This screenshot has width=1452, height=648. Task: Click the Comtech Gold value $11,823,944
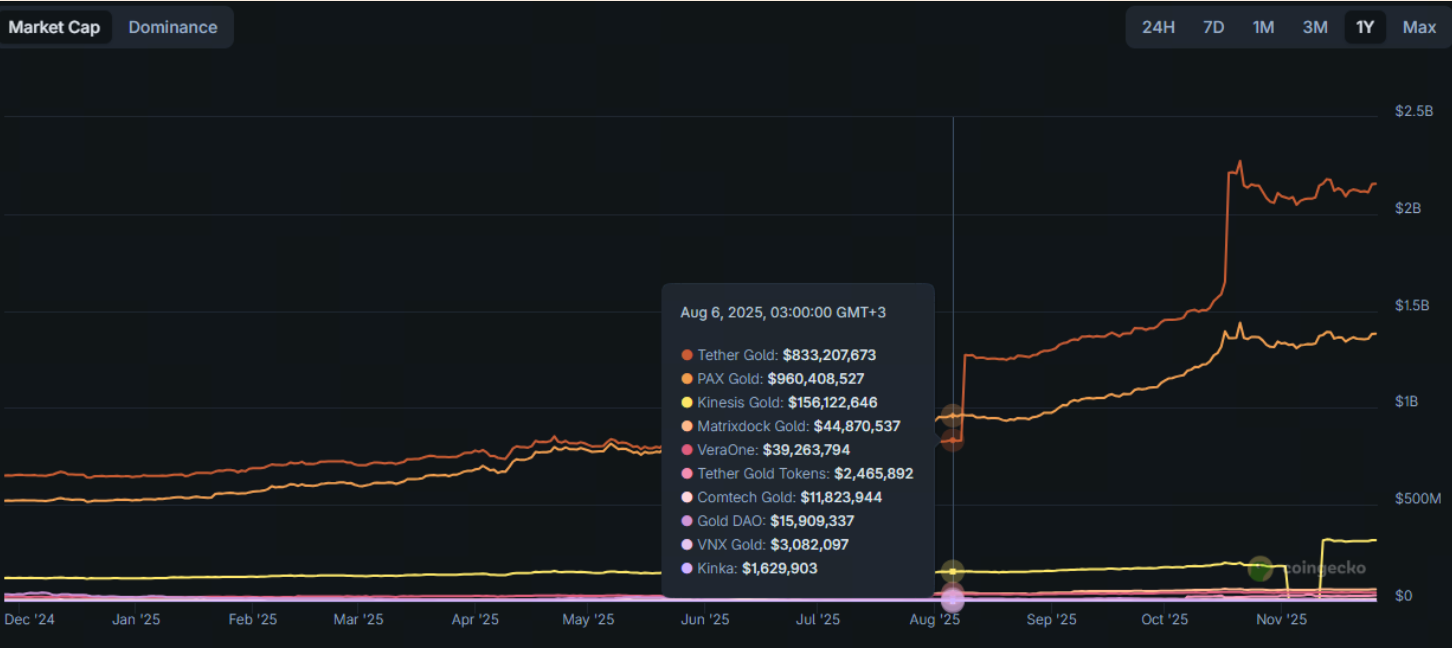point(841,497)
